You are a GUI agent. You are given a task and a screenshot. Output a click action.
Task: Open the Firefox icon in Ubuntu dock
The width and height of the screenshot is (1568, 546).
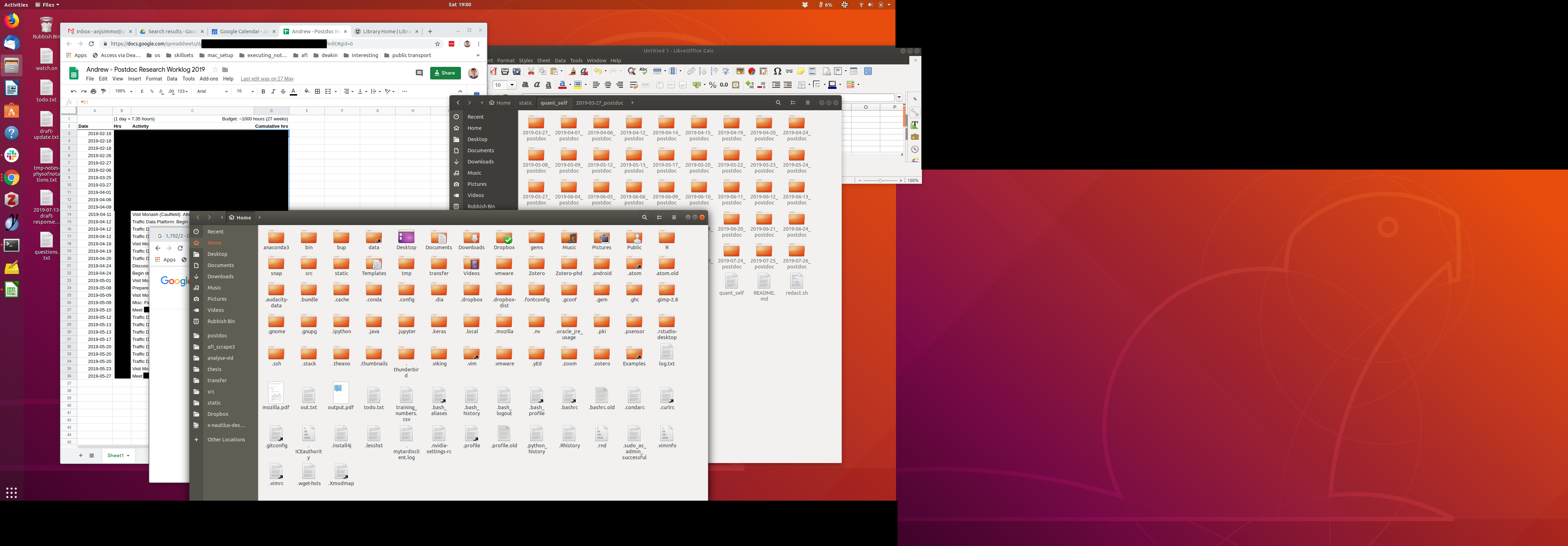tap(12, 21)
